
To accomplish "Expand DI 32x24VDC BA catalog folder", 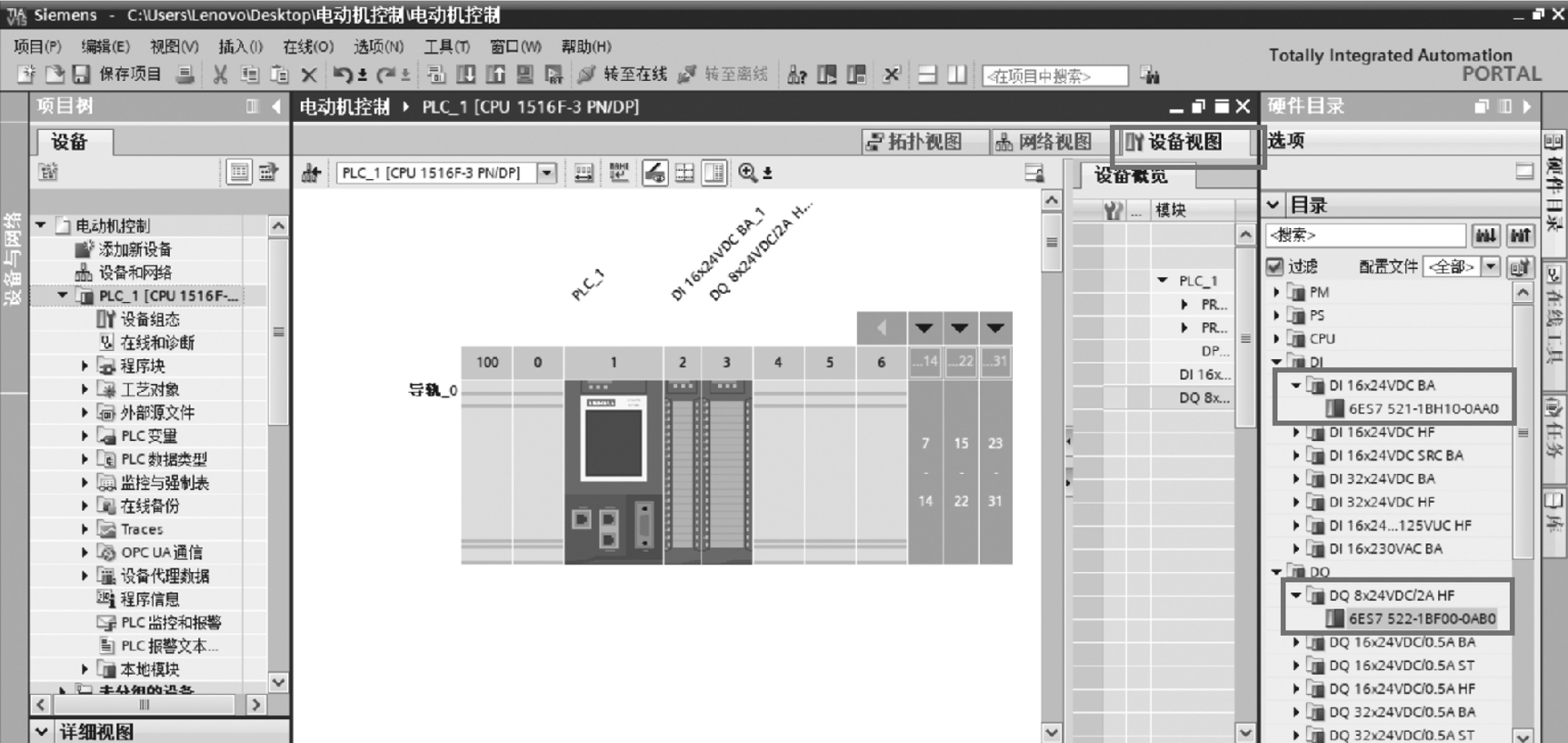I will pos(1297,478).
